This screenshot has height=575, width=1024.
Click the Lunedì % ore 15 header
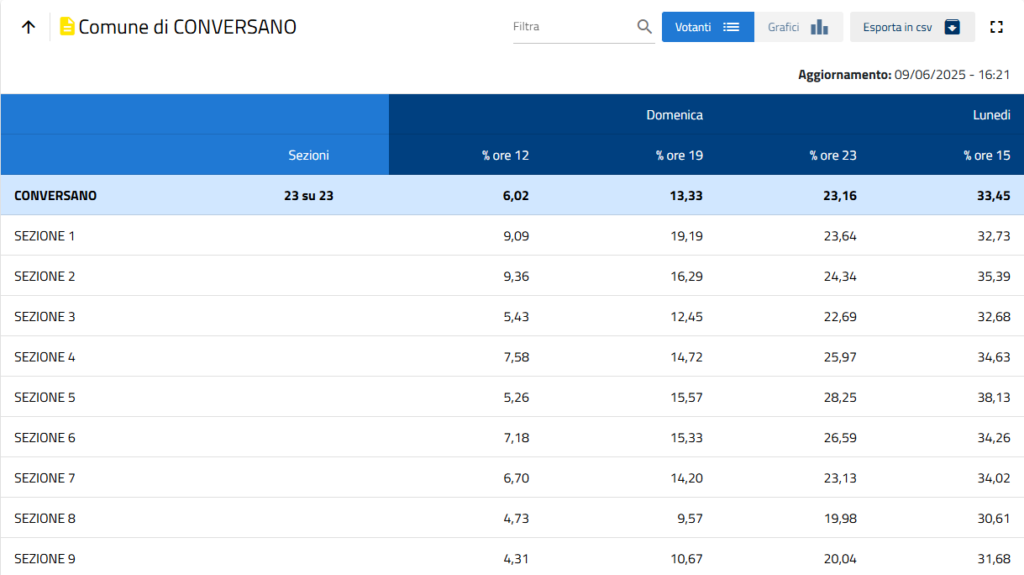pyautogui.click(x=986, y=155)
